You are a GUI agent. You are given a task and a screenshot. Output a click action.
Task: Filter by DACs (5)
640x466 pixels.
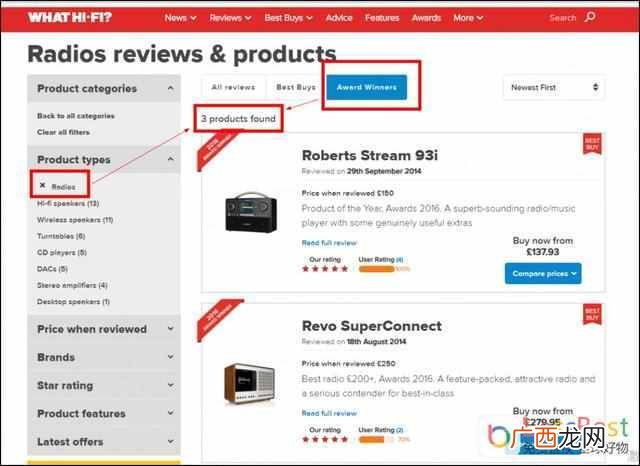point(52,269)
